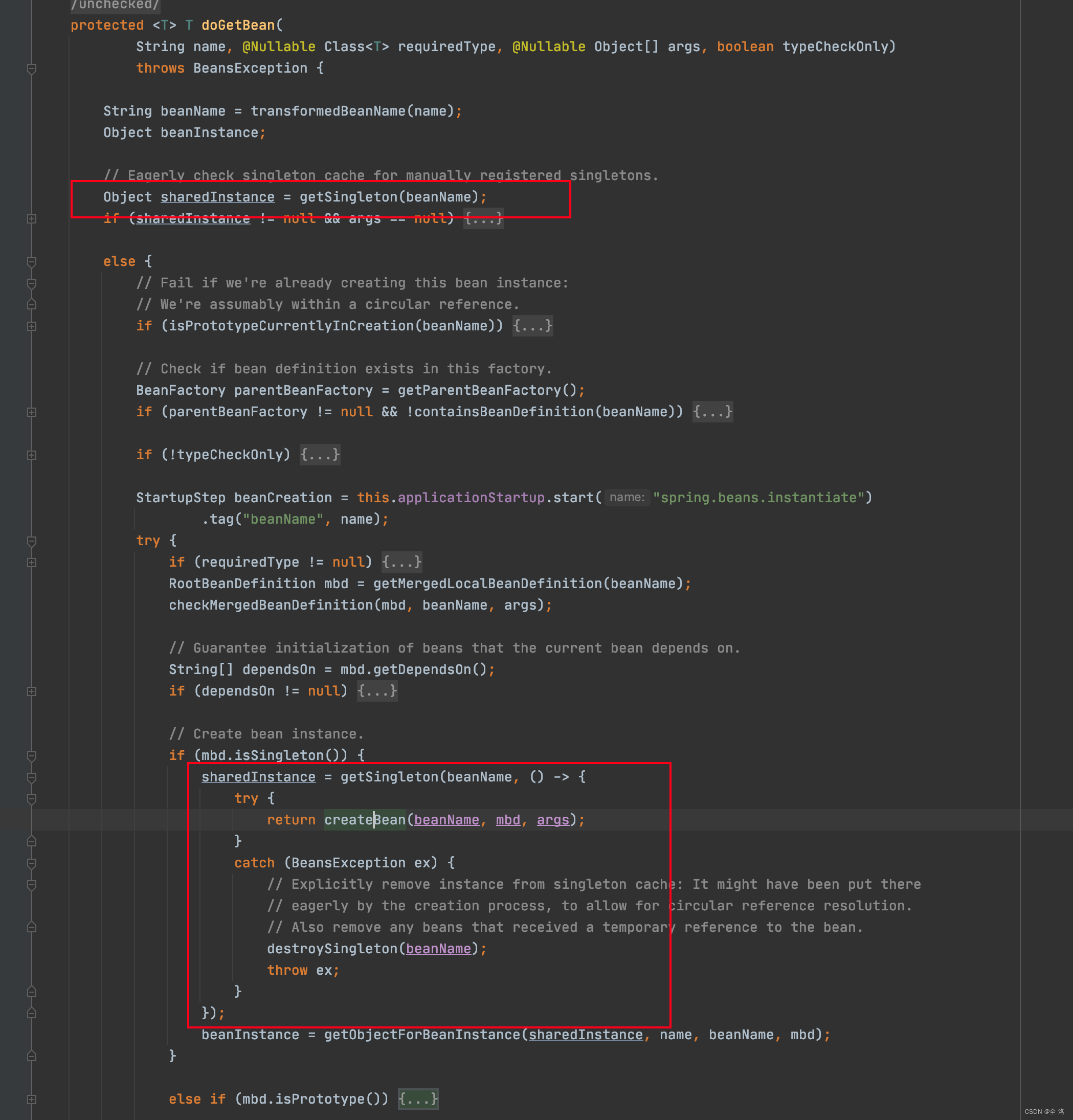The height and width of the screenshot is (1120, 1073).
Task: Expand gutter plus icon beside if (dependsOn != null) line
Action: point(32,691)
